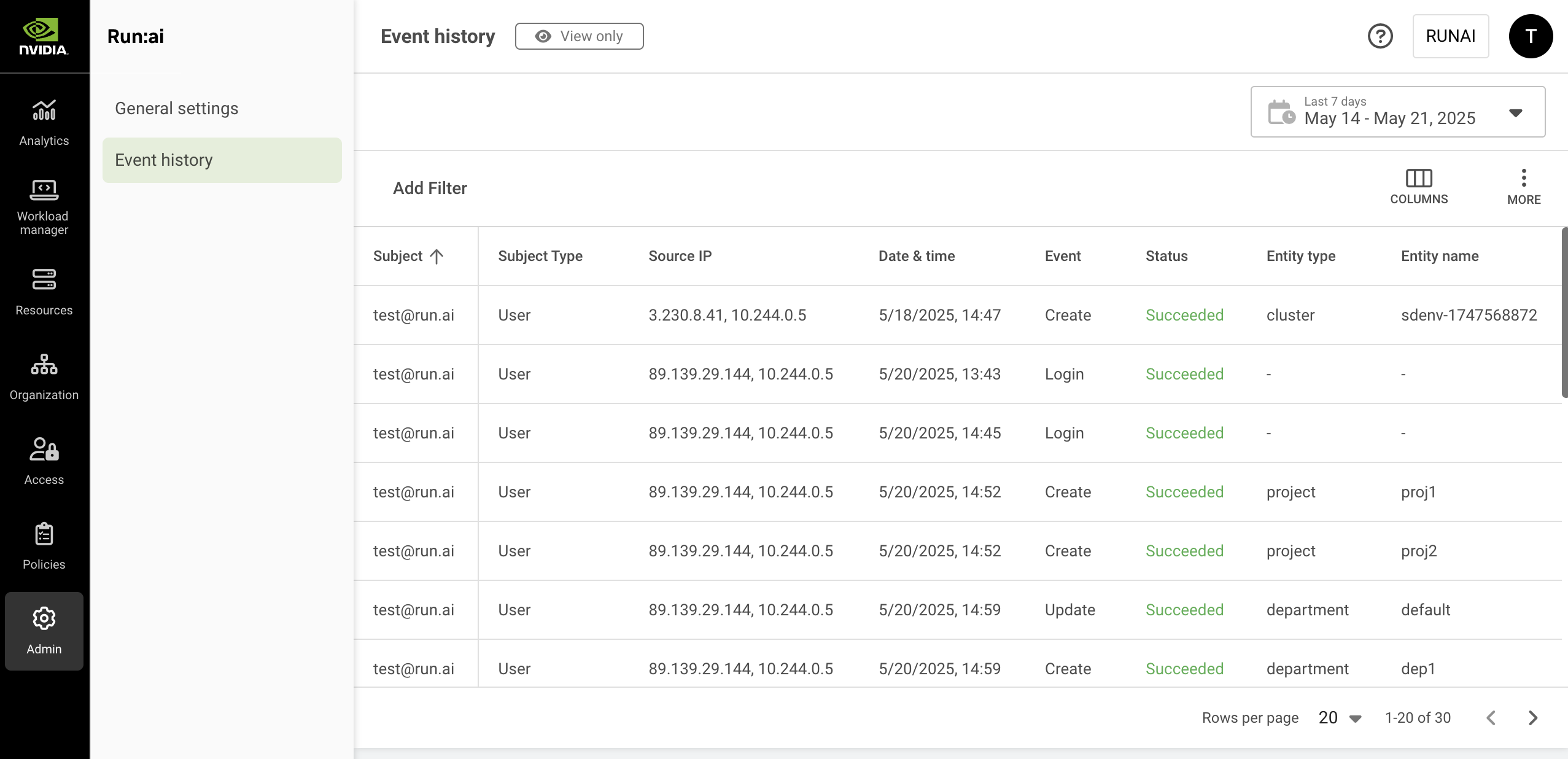
Task: Open the Analytics section in sidebar
Action: pyautogui.click(x=44, y=123)
